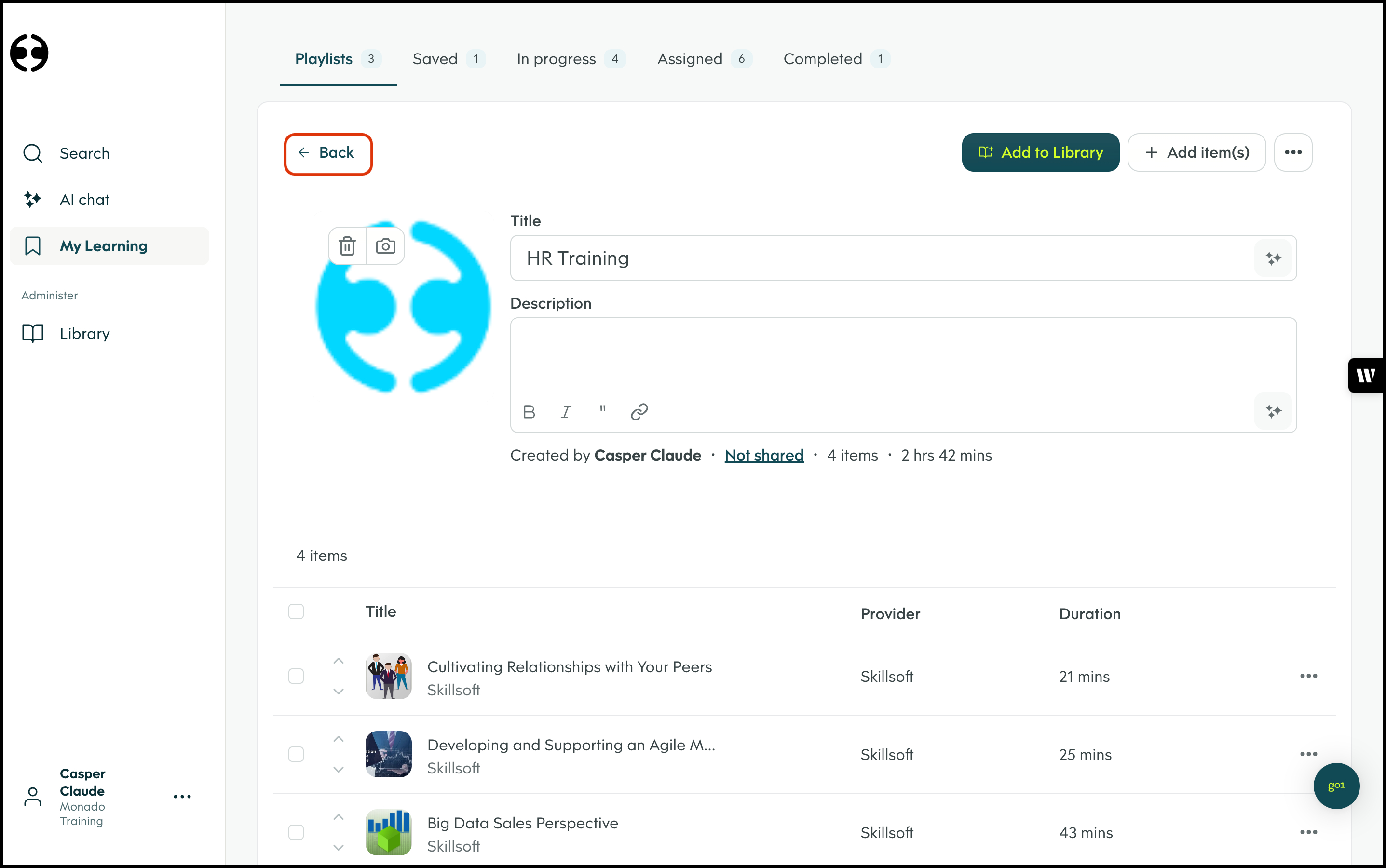Click the 21 mins duration cell
Screen dimensions: 1386x868
1084,677
